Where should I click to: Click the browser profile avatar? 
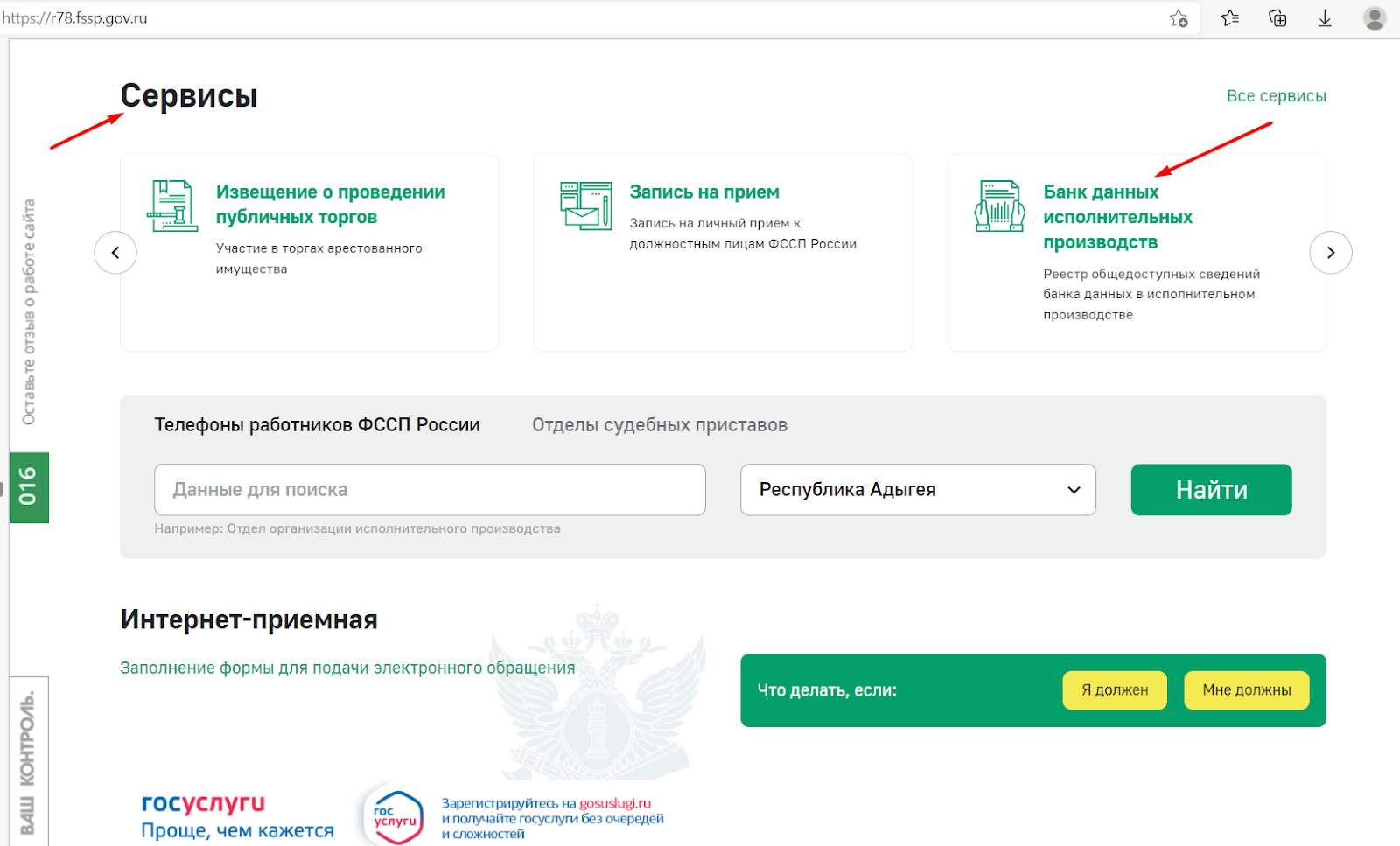[x=1375, y=18]
